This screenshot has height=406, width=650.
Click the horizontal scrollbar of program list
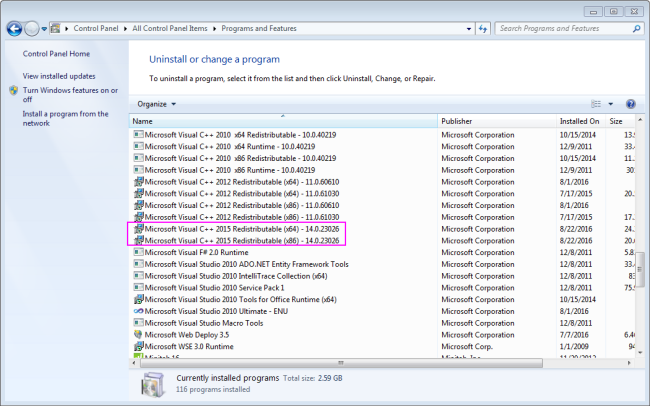(x=341, y=363)
